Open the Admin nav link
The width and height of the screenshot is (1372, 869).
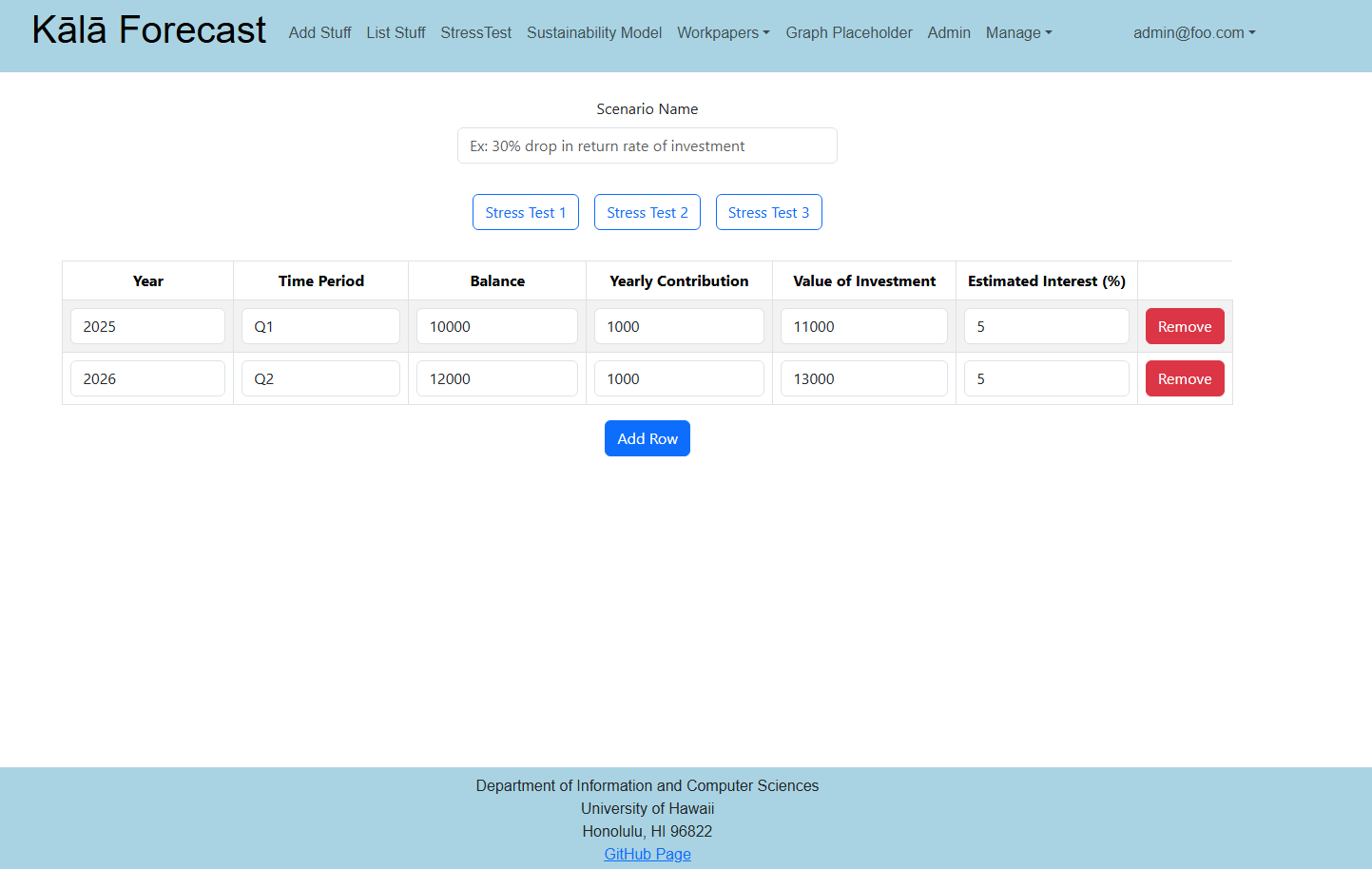[x=949, y=32]
